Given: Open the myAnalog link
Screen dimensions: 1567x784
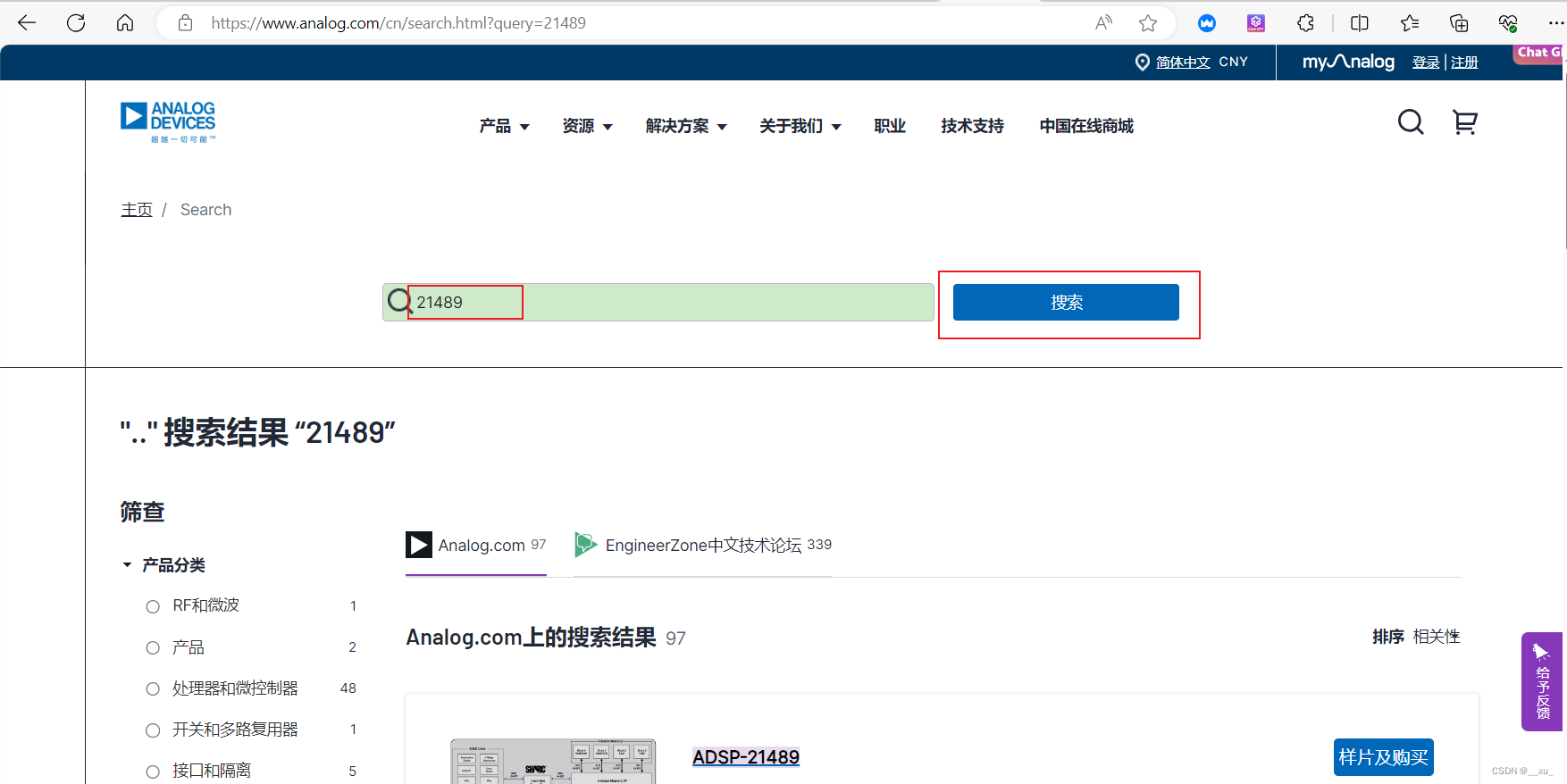Looking at the screenshot, I should point(1348,62).
